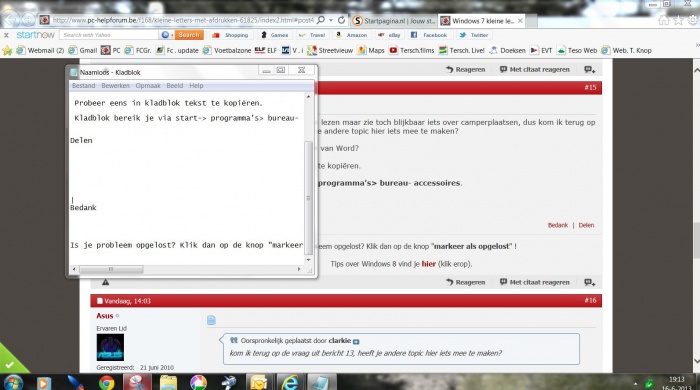Click the Bedank link in post #15

tap(558, 225)
